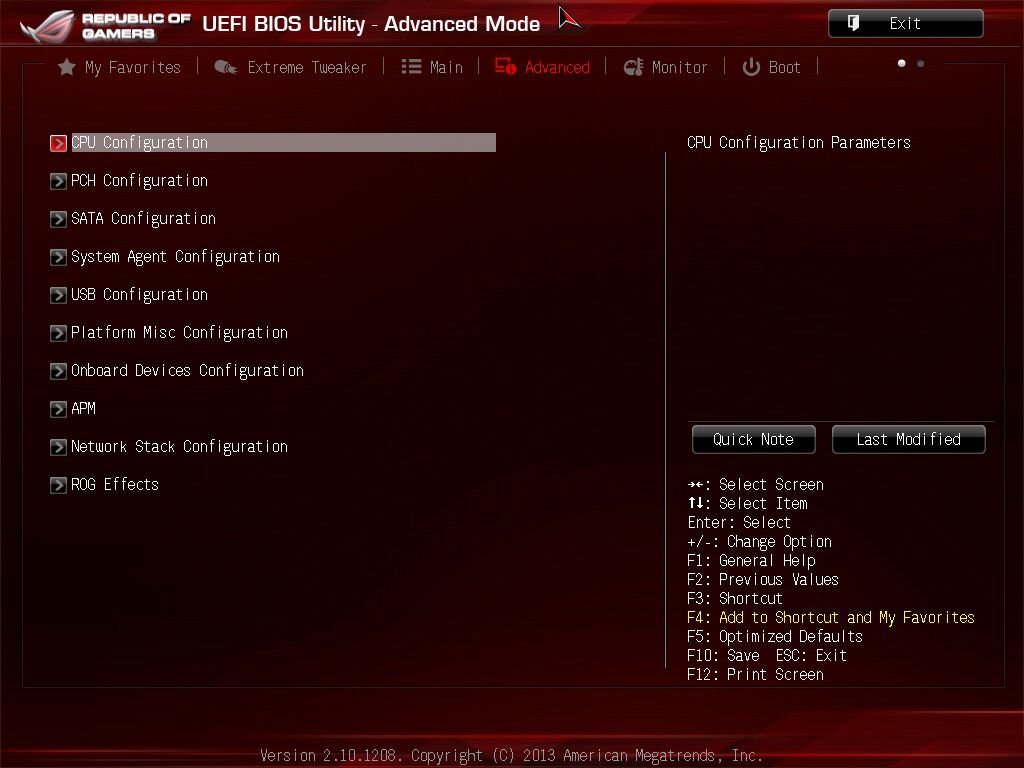Click the 'F4: Add to Shortcut and My Favorites' hint

[x=831, y=617]
